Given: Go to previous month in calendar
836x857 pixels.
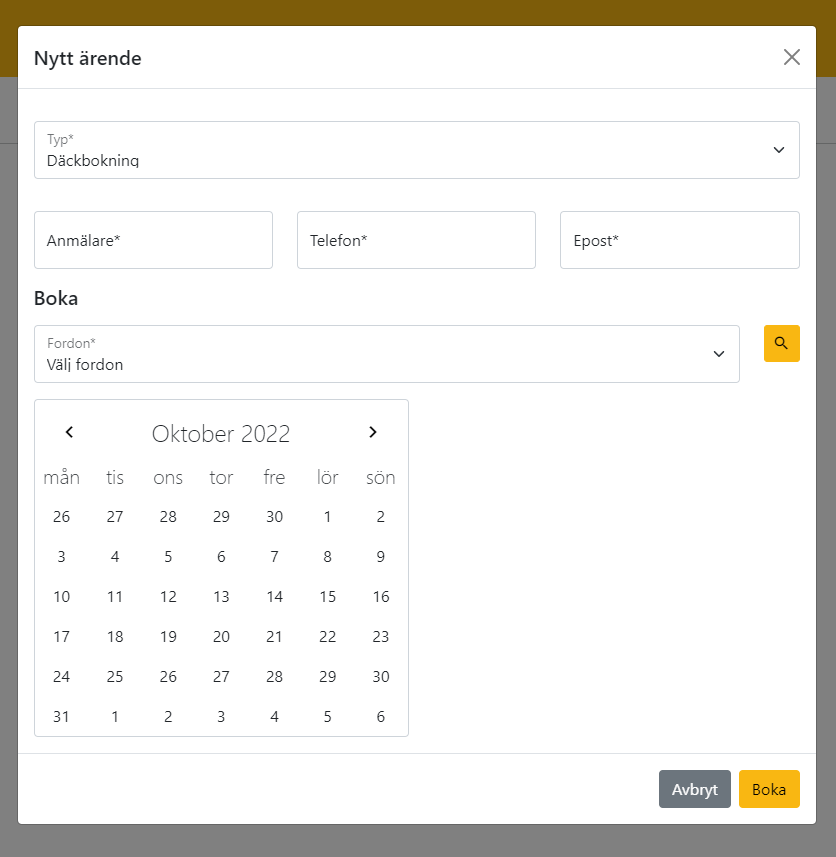Looking at the screenshot, I should click(69, 432).
